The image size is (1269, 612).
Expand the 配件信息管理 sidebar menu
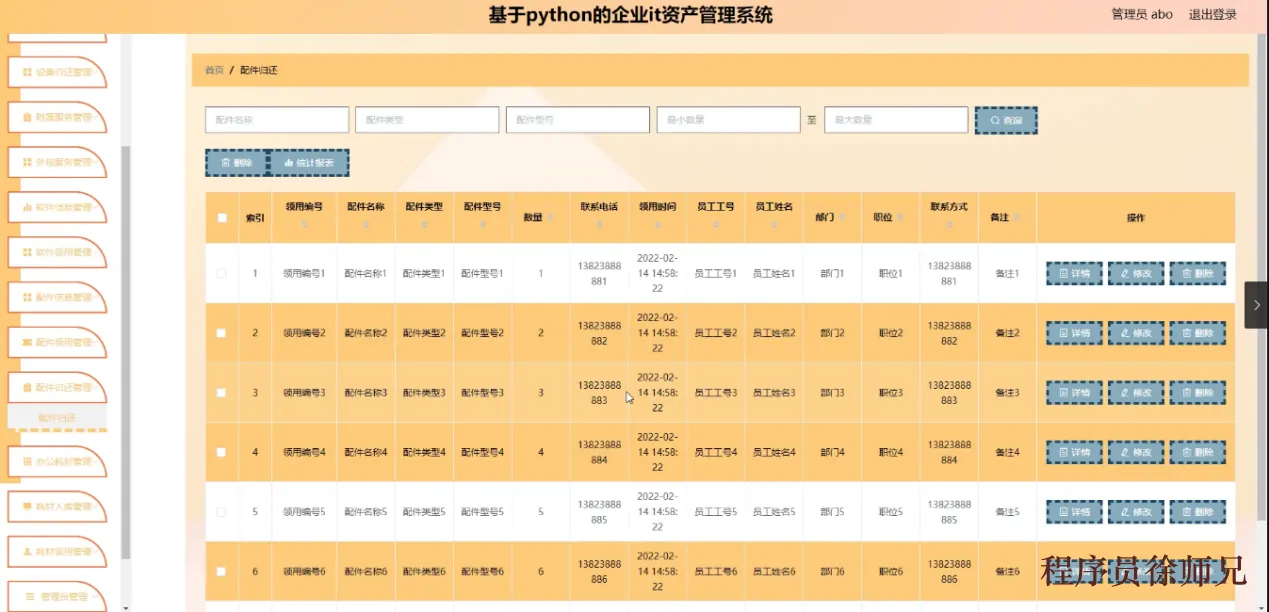56,297
